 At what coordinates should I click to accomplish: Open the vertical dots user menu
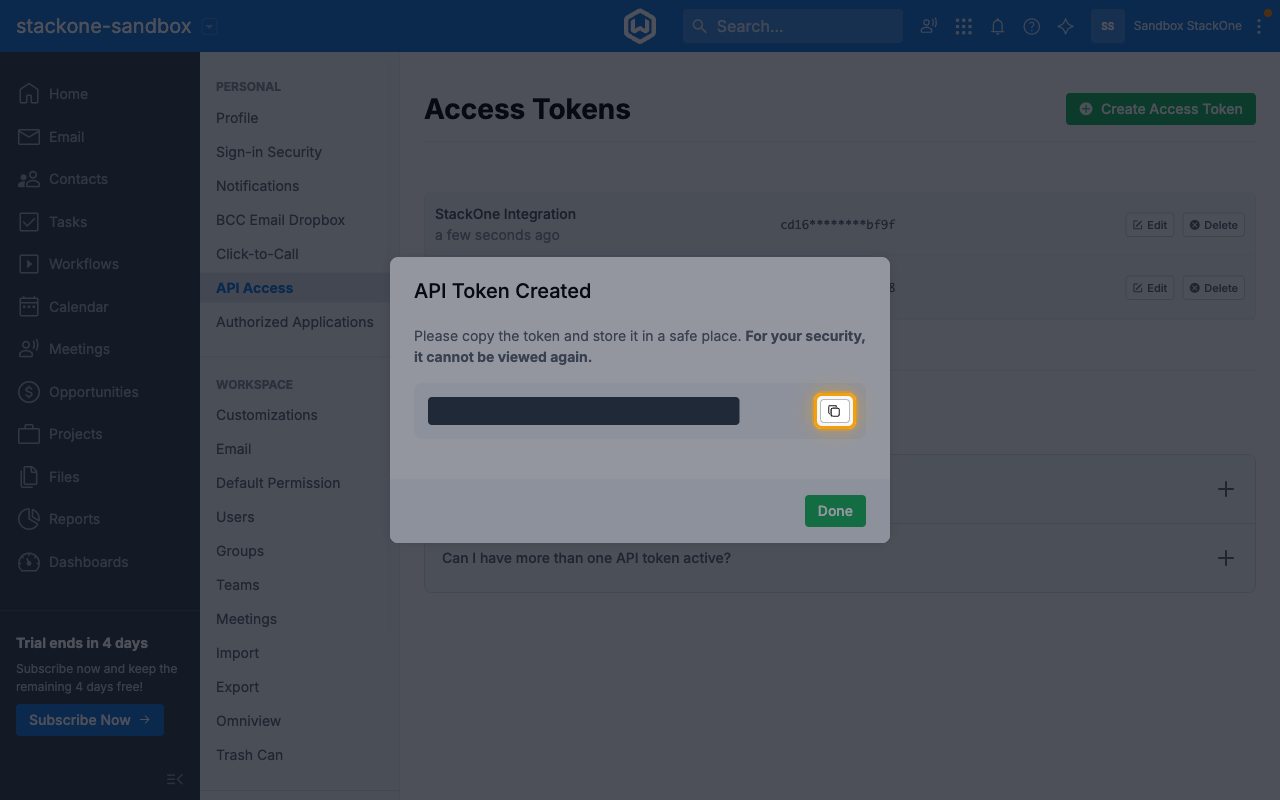(1259, 26)
